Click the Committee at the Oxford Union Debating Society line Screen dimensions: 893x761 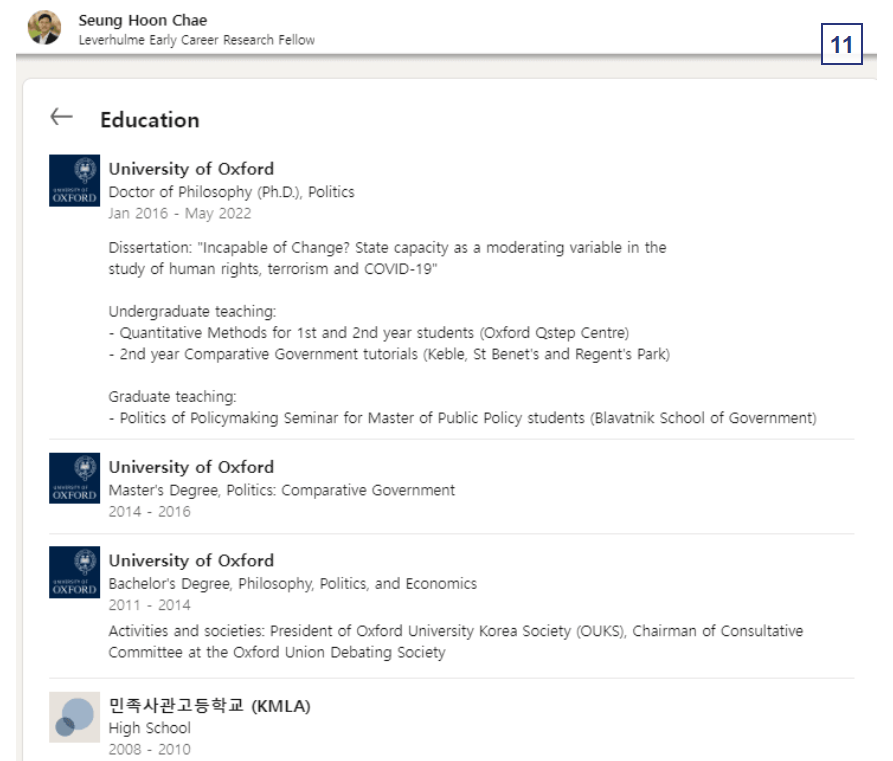click(x=277, y=653)
